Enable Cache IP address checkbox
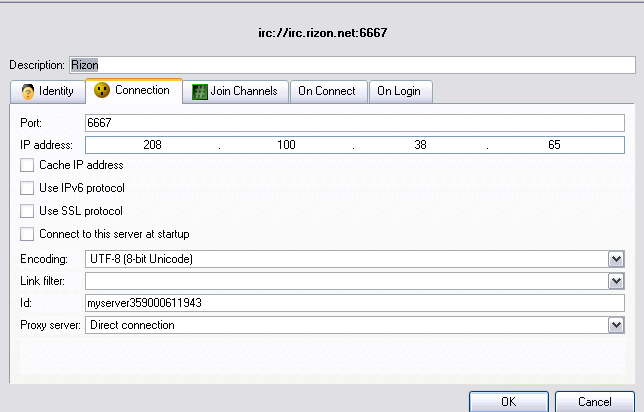644x412 pixels. (x=27, y=165)
